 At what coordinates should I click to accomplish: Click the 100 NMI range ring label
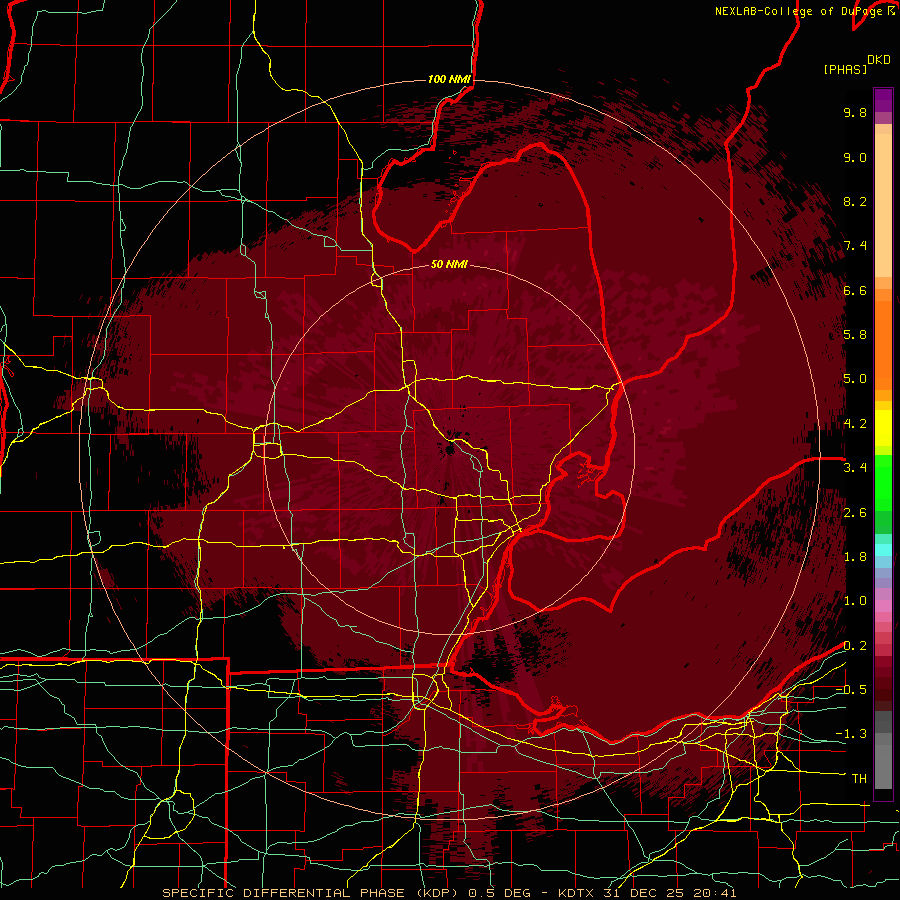449,79
